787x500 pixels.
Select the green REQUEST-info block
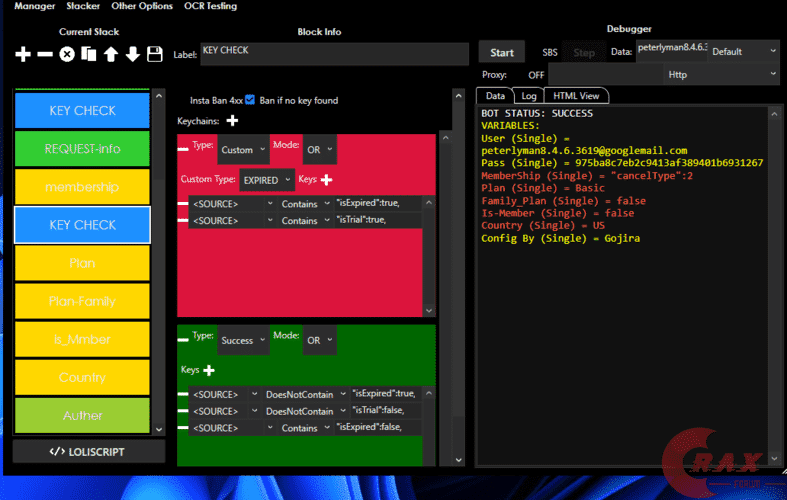pyautogui.click(x=82, y=148)
